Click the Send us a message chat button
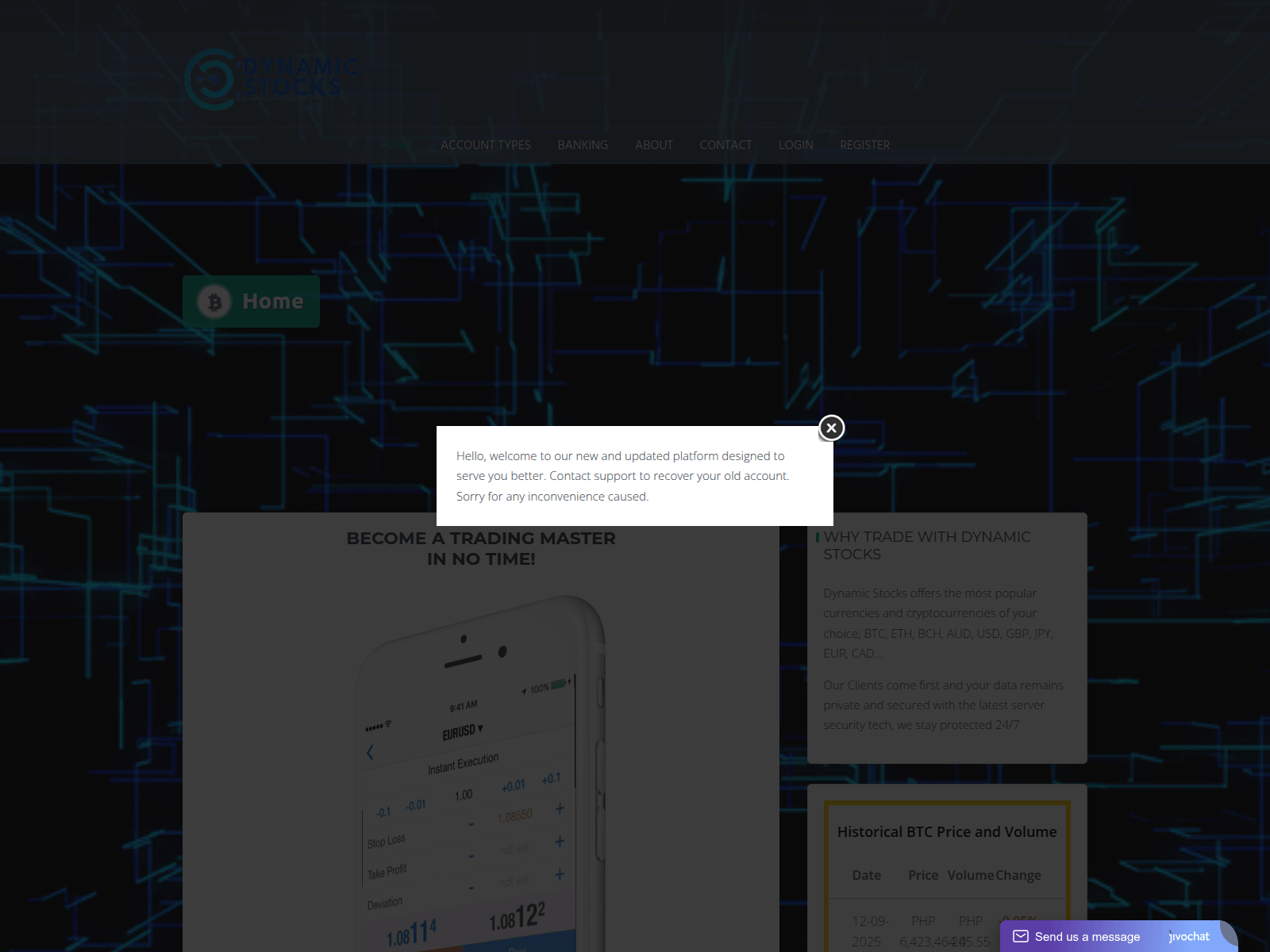This screenshot has width=1270, height=952. (x=1118, y=936)
